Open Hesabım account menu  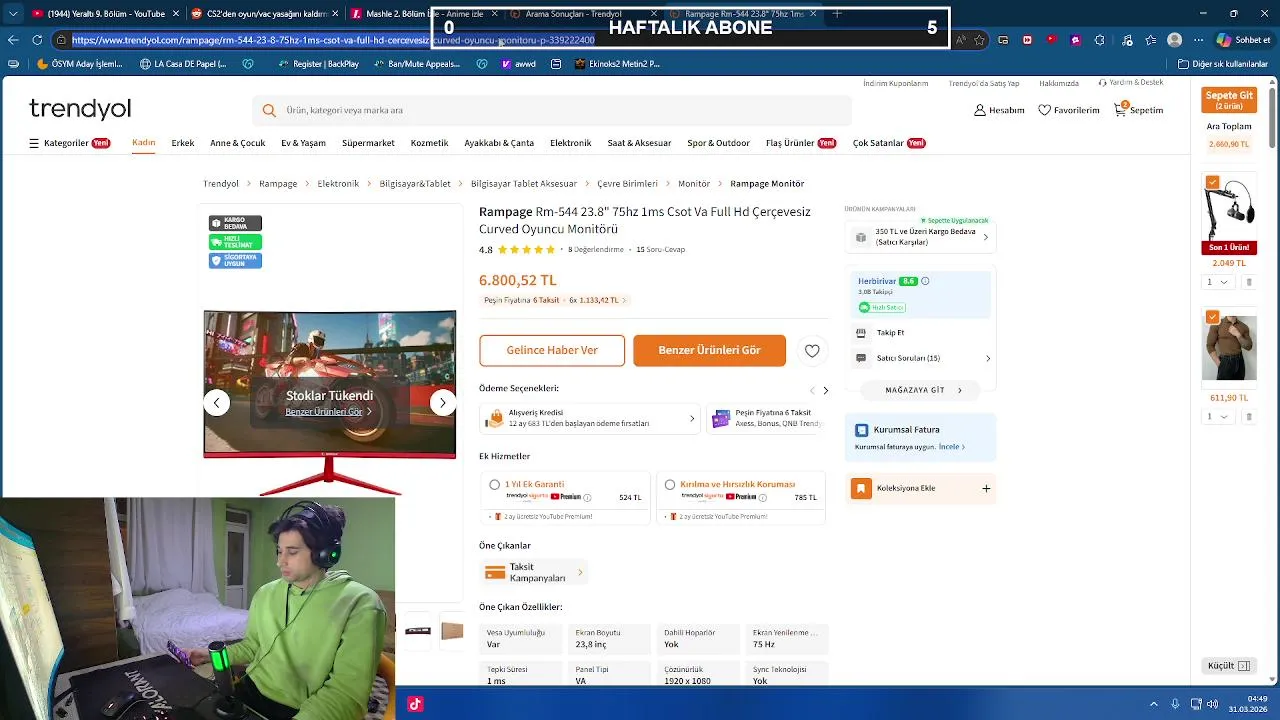[999, 110]
